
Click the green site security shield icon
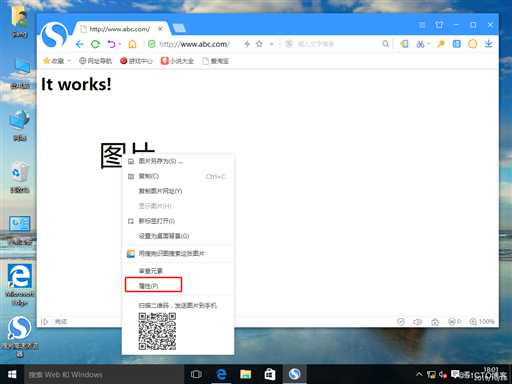152,44
